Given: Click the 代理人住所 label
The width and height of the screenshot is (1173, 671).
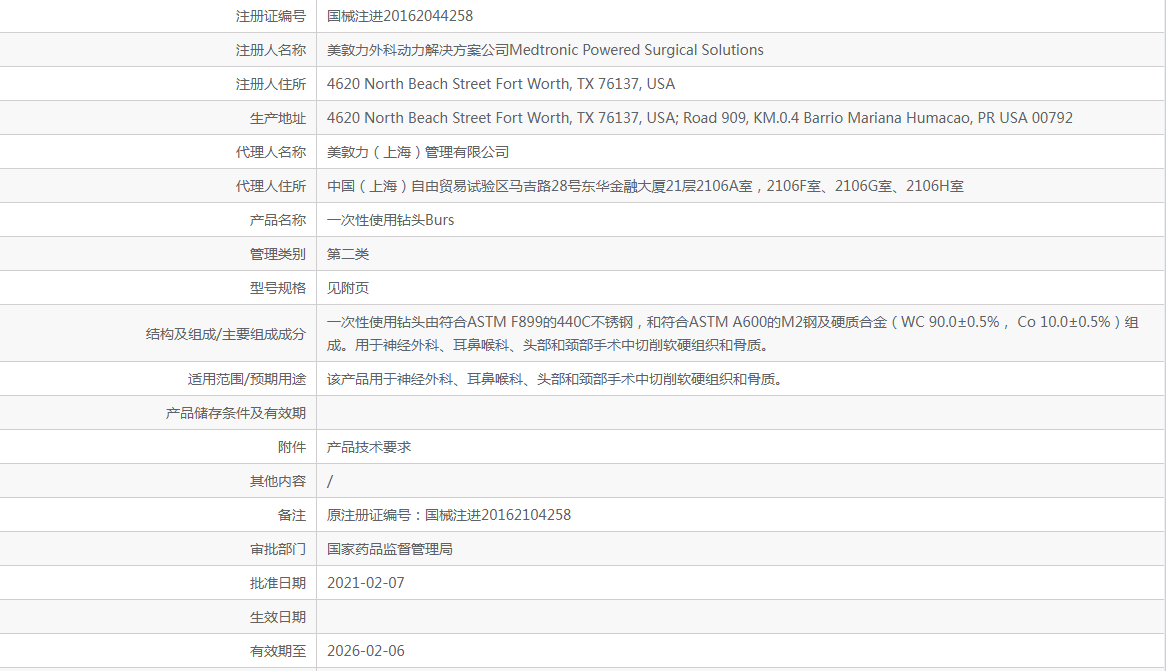Looking at the screenshot, I should [271, 186].
